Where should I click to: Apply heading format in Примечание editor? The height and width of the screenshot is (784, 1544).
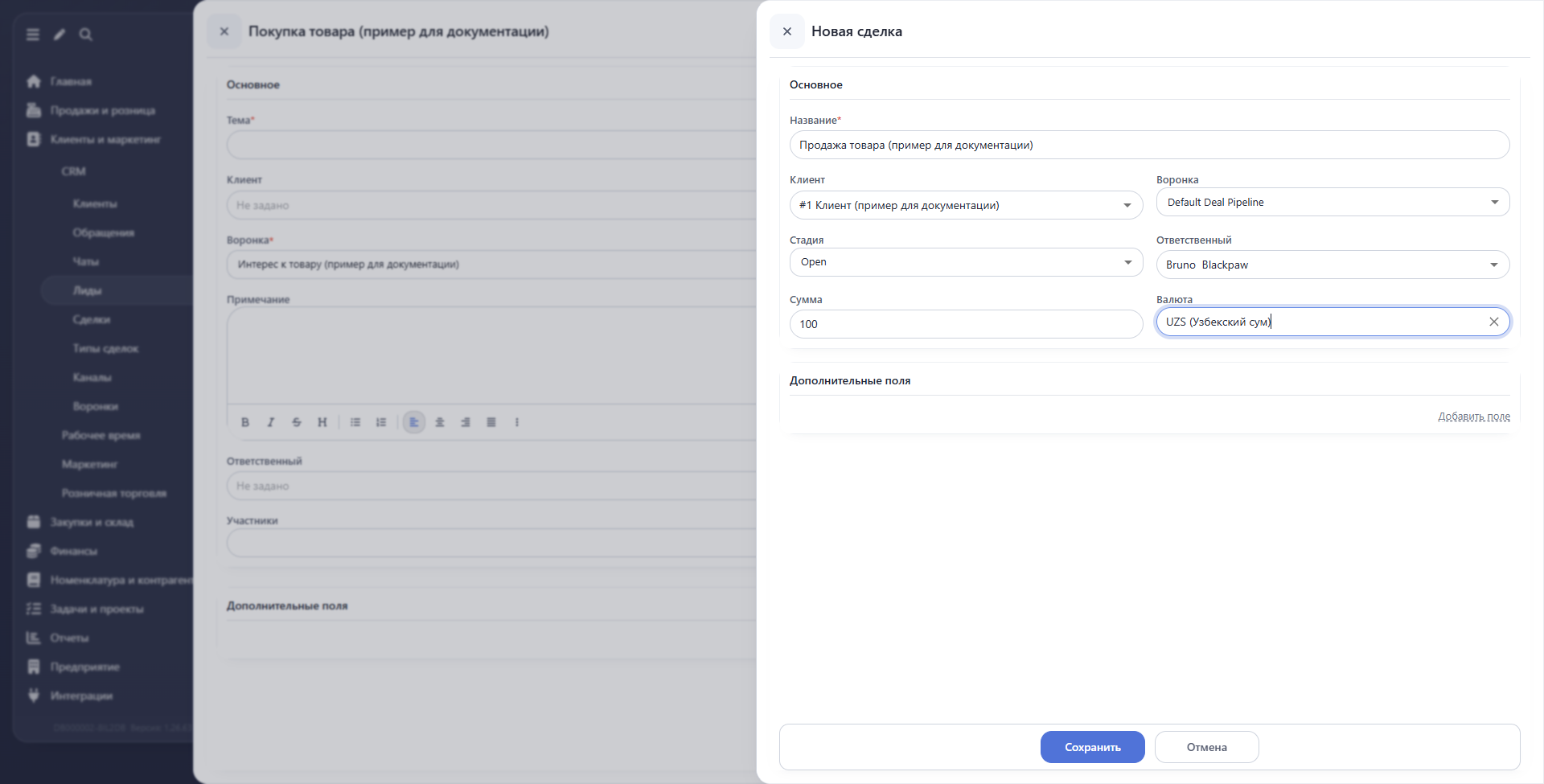322,422
